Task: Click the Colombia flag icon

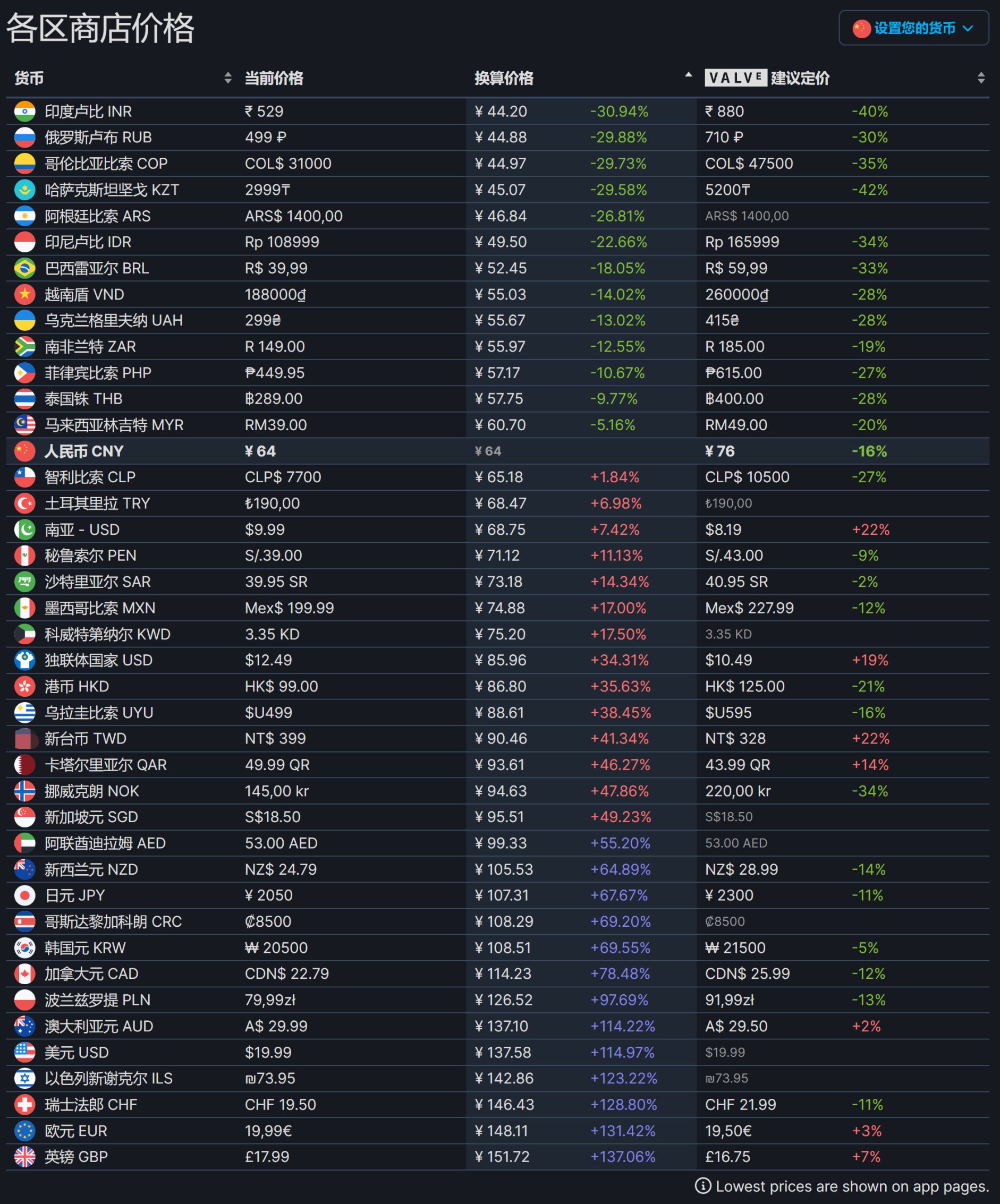Action: click(24, 164)
